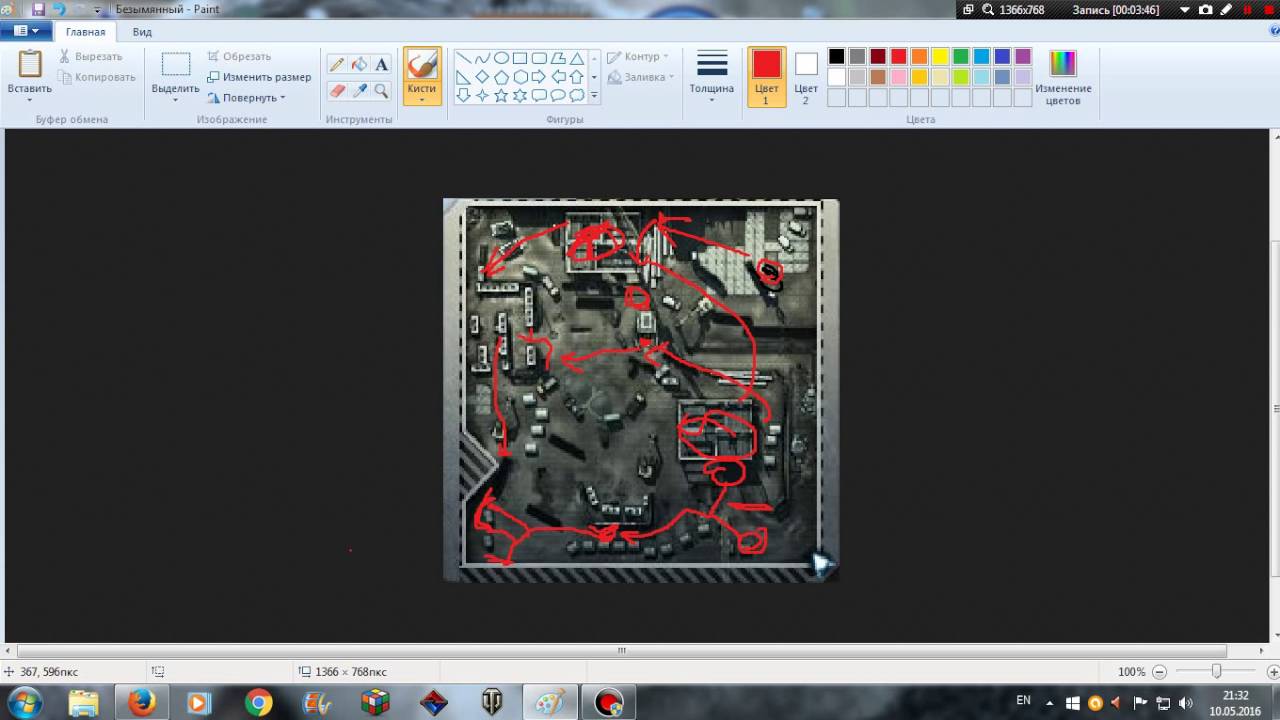This screenshot has height=720, width=1280.
Task: Click Обрезать crop button
Action: (x=239, y=57)
